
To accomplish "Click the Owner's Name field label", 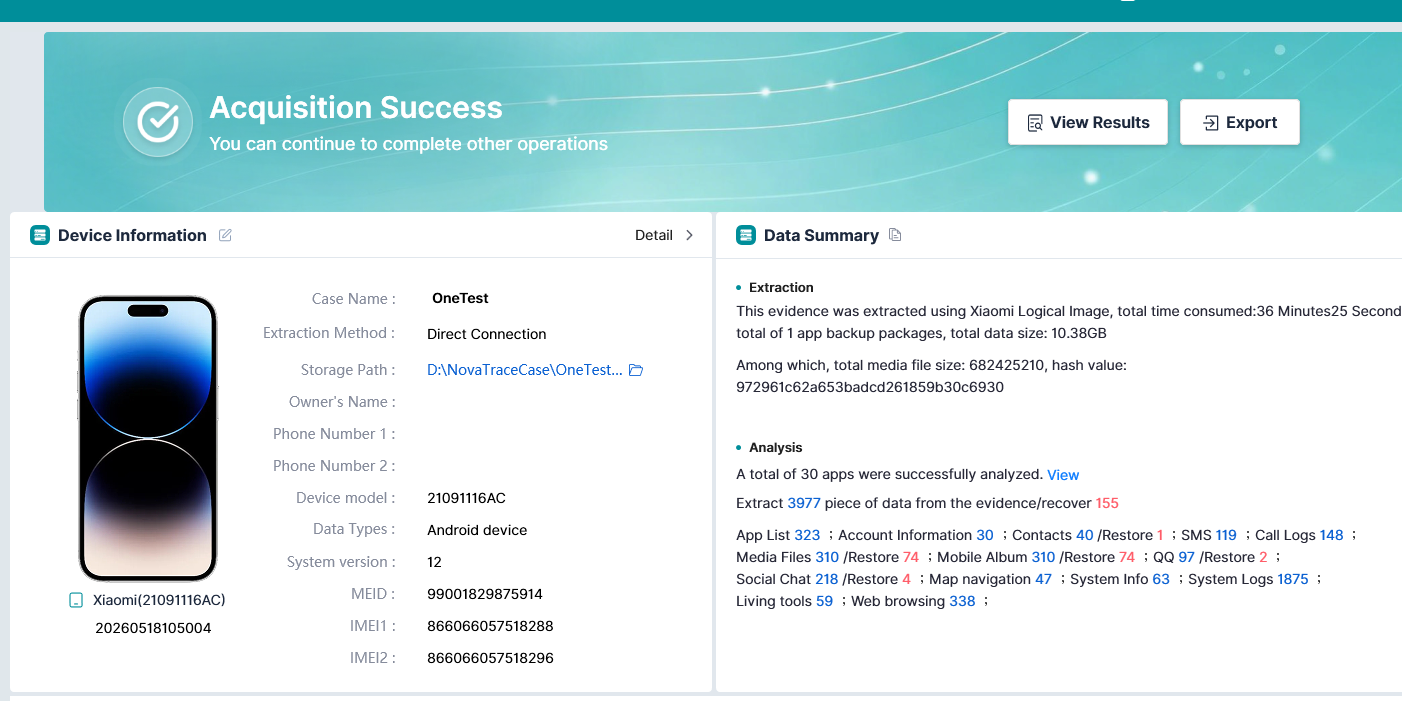I will [x=343, y=402].
